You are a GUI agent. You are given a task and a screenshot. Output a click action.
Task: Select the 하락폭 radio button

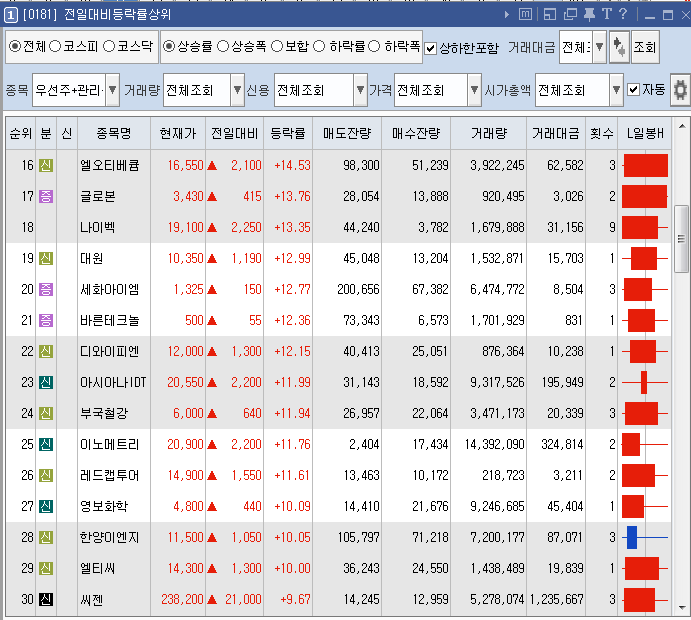coord(374,46)
